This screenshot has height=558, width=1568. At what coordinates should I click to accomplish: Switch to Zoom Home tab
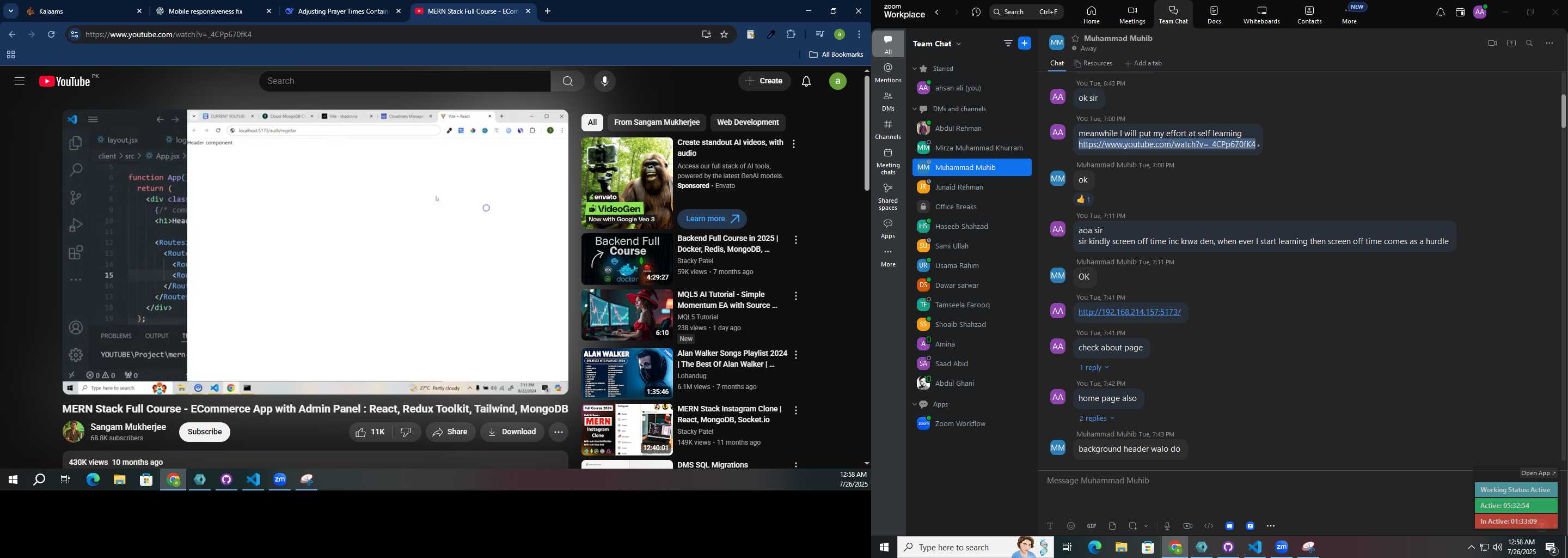coord(1091,15)
